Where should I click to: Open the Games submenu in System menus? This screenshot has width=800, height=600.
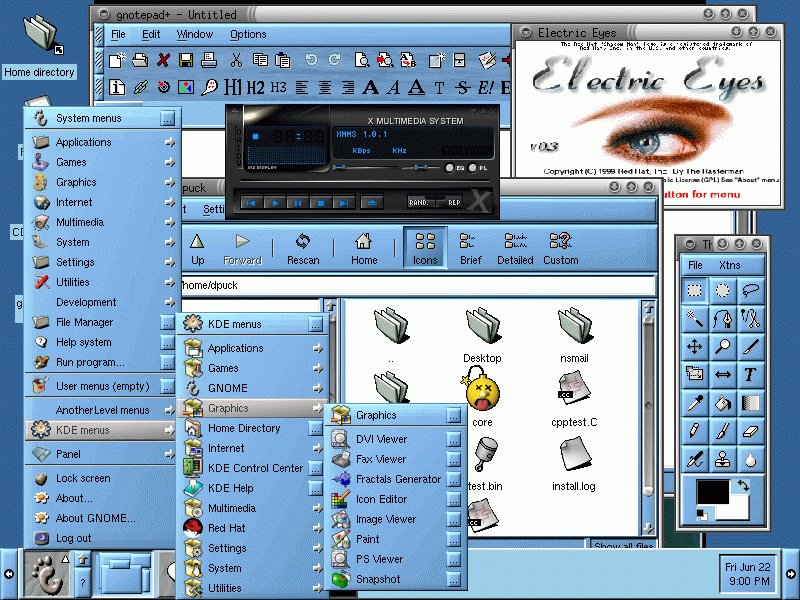coord(102,162)
